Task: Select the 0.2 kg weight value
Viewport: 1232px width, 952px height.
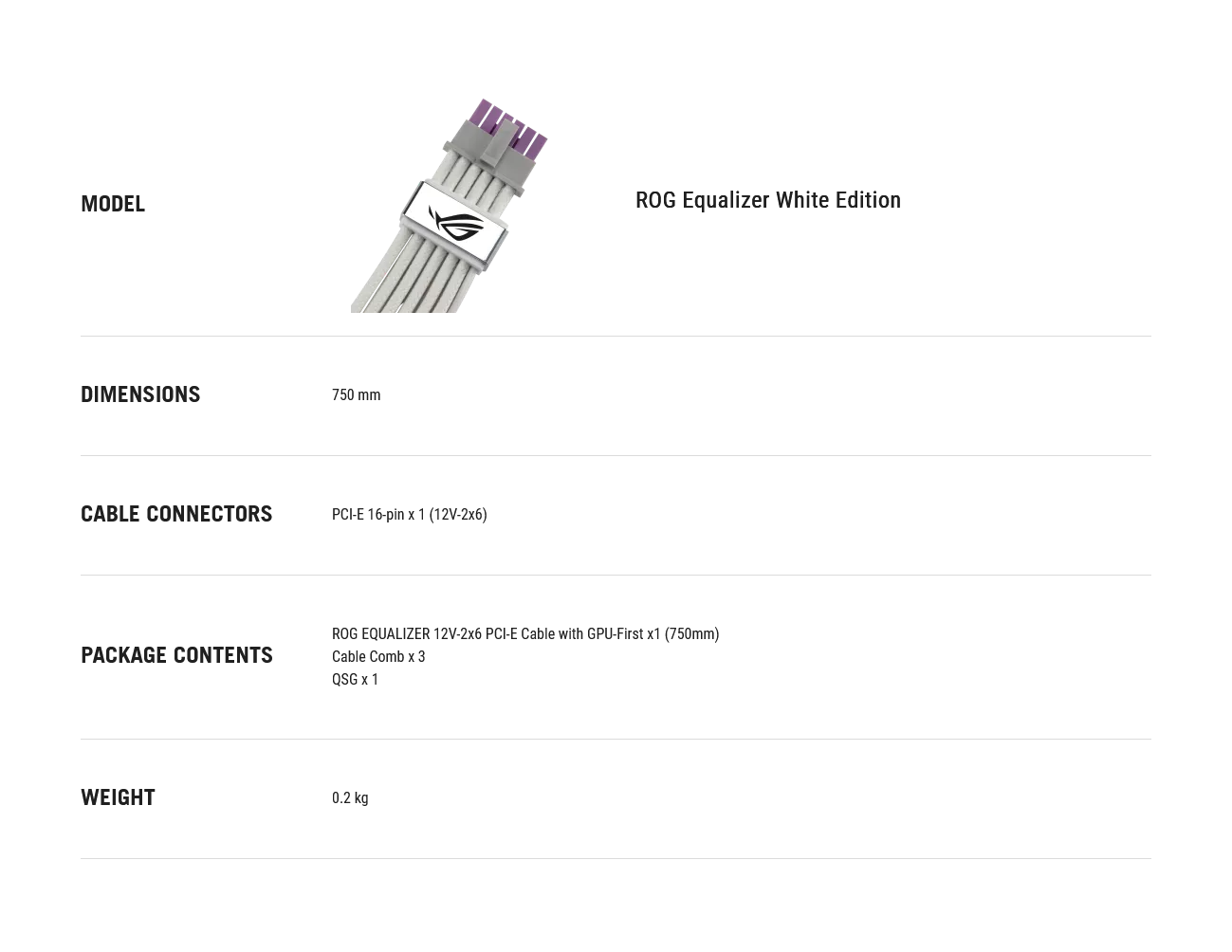Action: click(350, 797)
